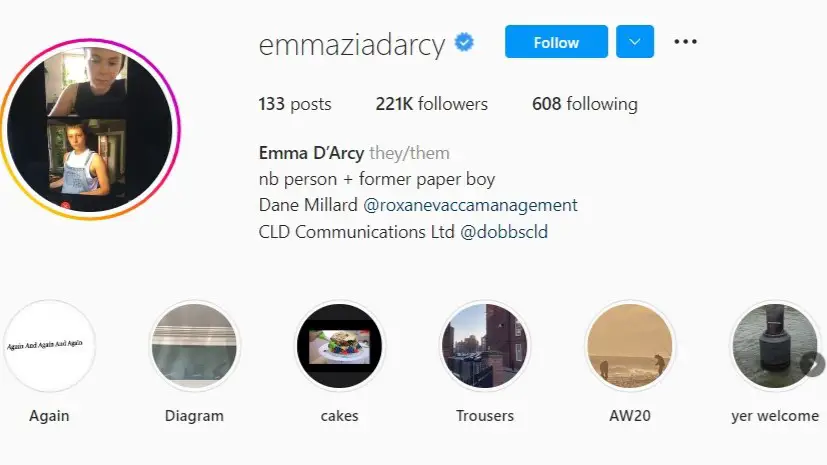Open the Diagram story highlight
827x465 pixels.
click(195, 346)
